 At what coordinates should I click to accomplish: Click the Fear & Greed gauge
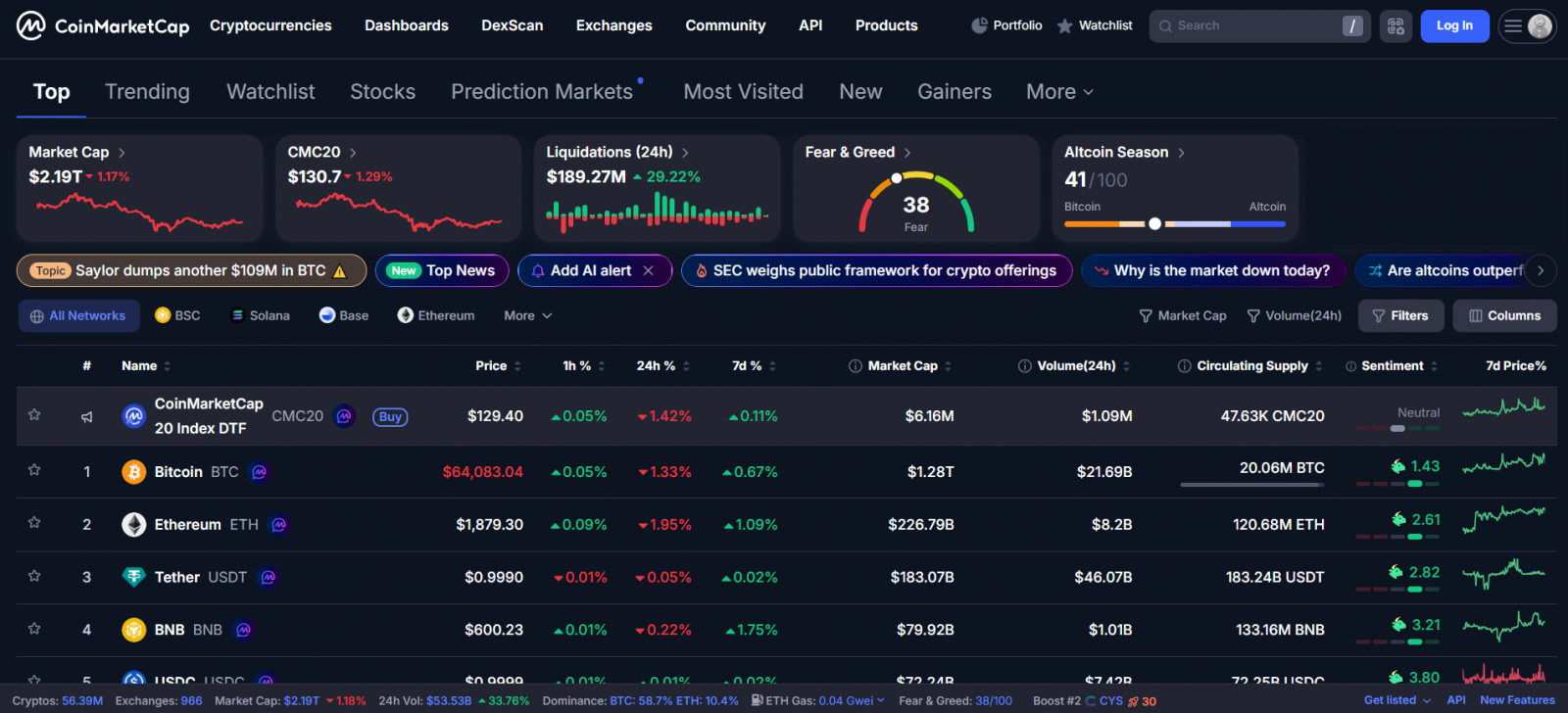[x=916, y=203]
